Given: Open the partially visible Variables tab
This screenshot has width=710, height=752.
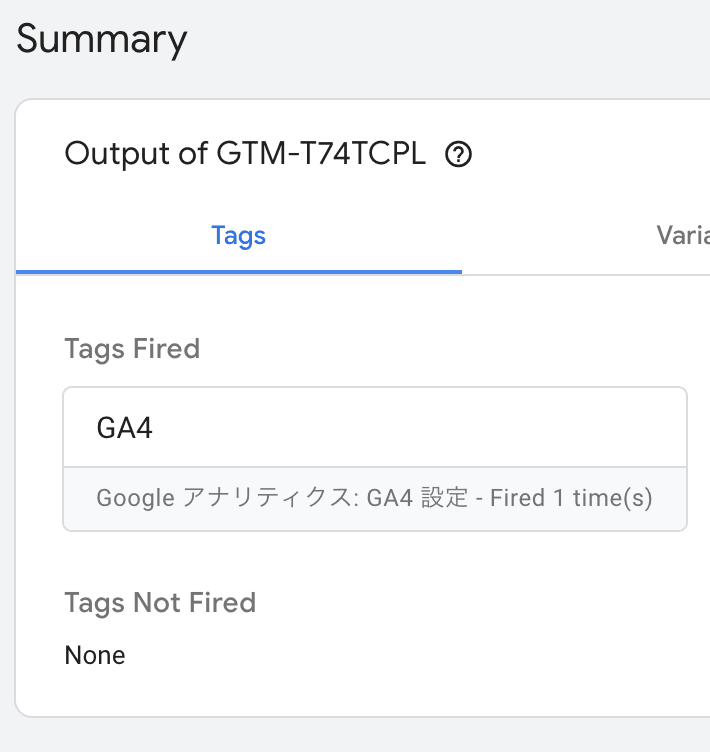Looking at the screenshot, I should pyautogui.click(x=683, y=236).
